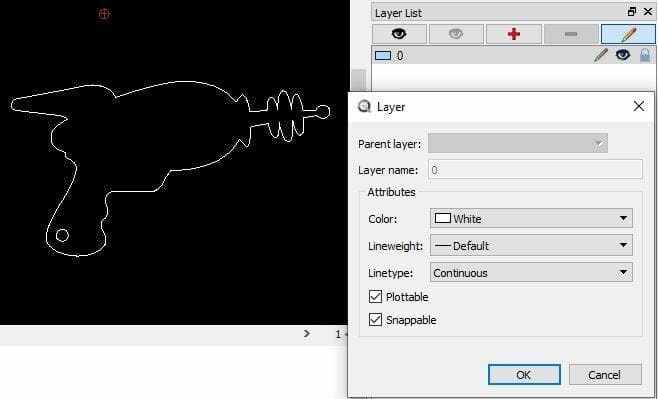Add a new layer with red plus

coord(514,34)
